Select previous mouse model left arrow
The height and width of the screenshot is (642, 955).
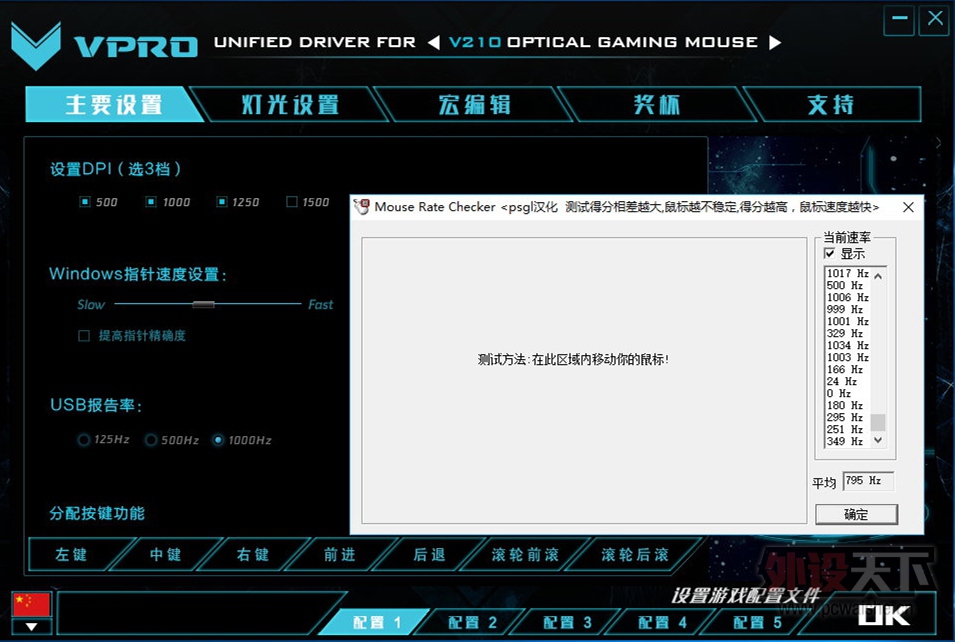coord(434,43)
